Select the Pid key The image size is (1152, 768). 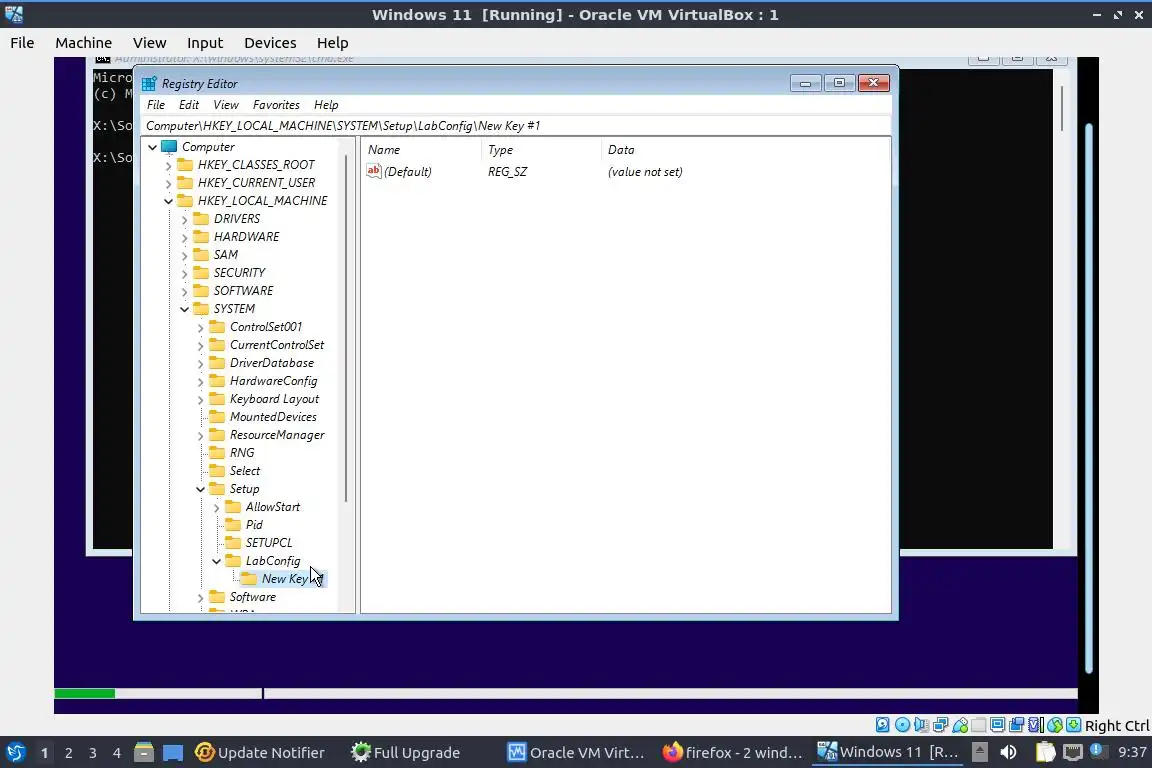tap(254, 525)
